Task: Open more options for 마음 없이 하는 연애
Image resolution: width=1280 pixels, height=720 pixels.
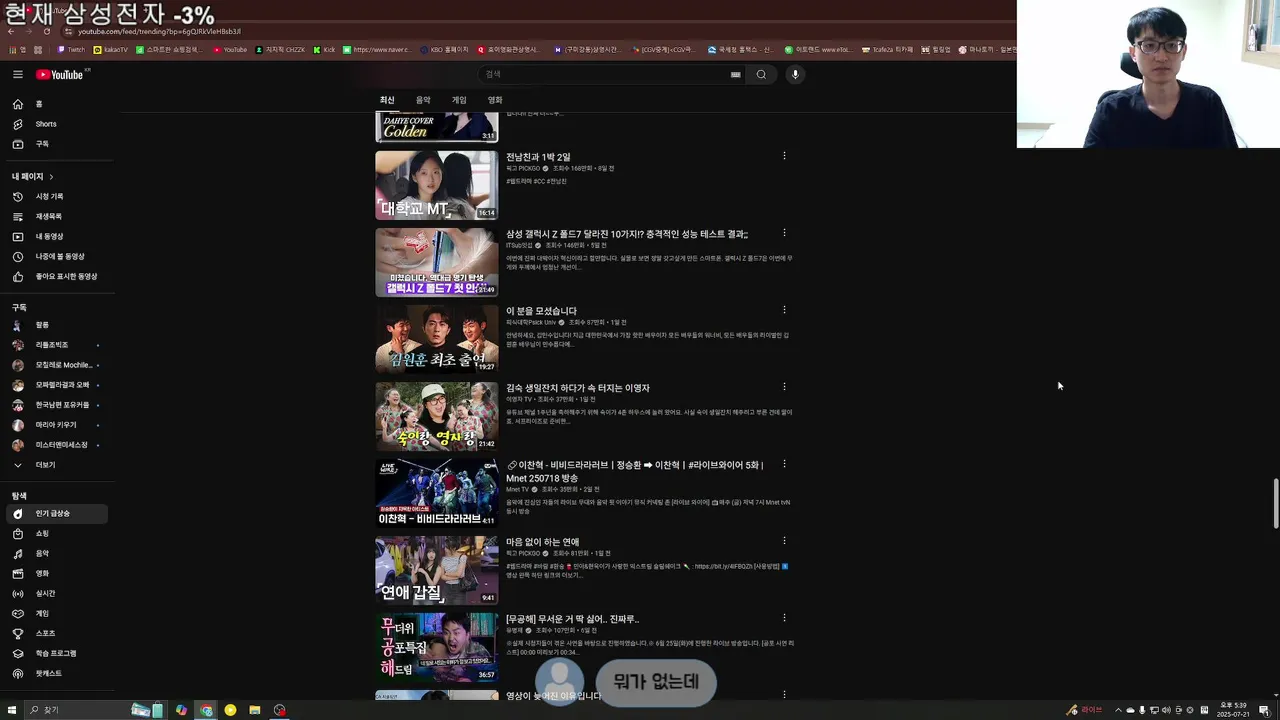Action: coord(784,541)
